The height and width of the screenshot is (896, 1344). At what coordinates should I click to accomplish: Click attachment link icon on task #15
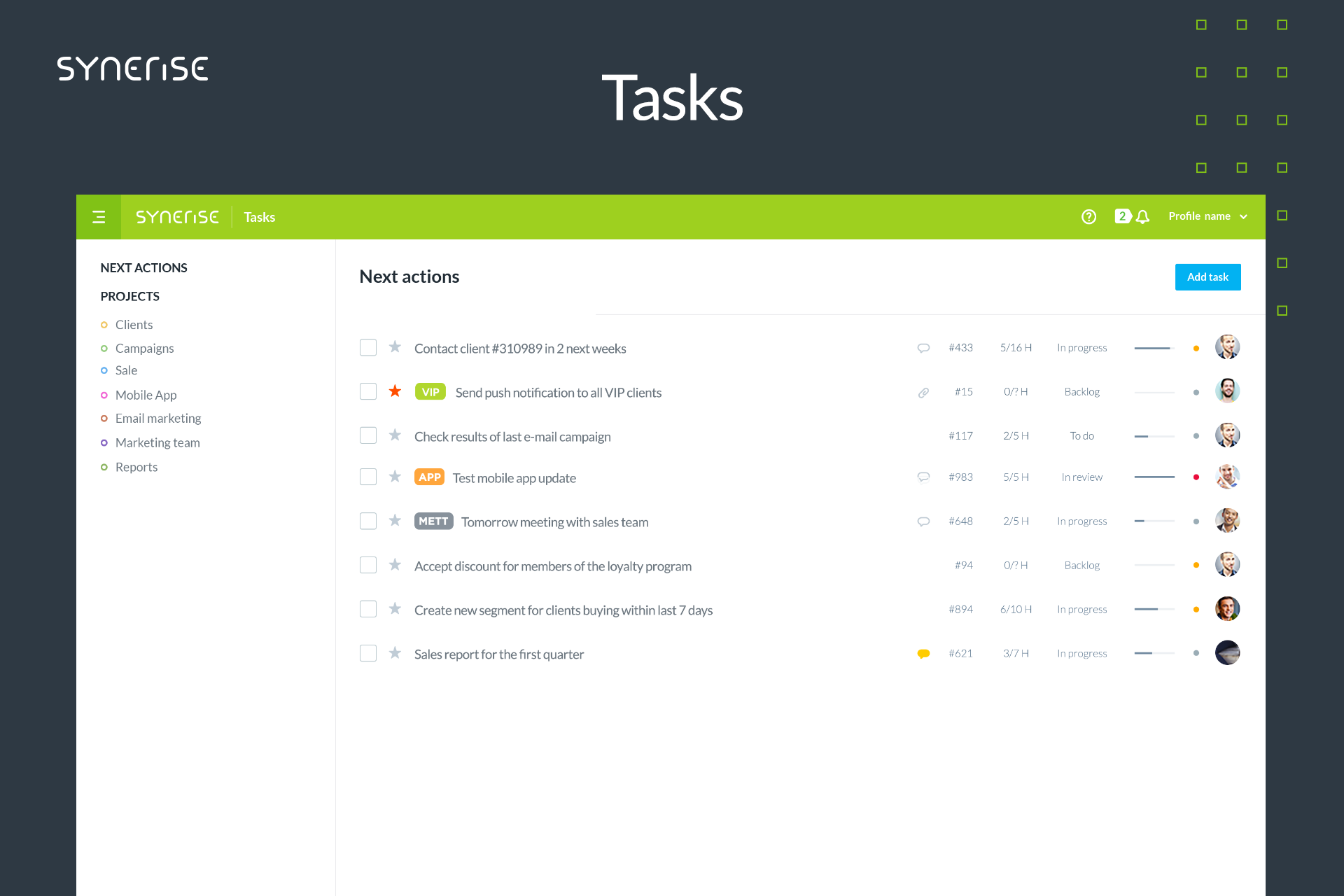[923, 393]
